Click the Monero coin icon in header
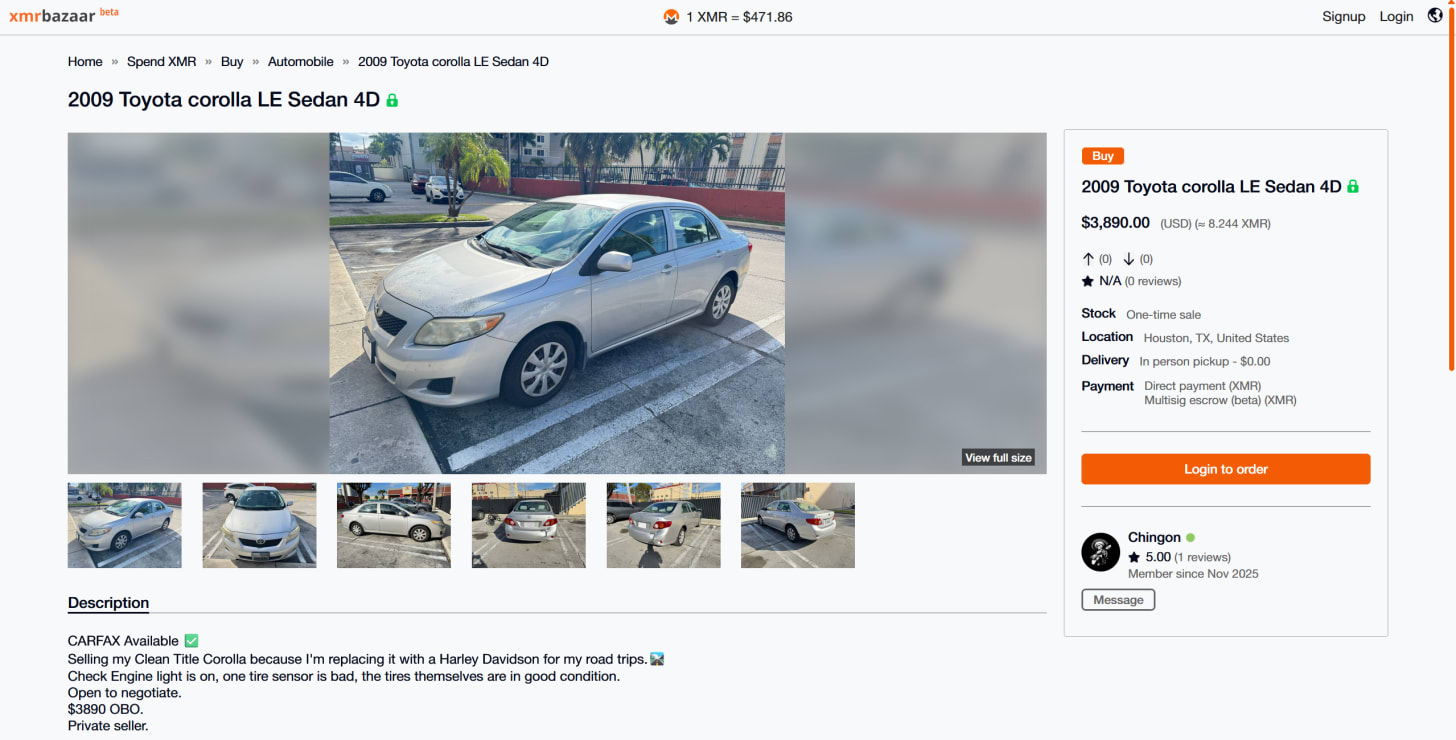Image resolution: width=1456 pixels, height=740 pixels. tap(671, 17)
